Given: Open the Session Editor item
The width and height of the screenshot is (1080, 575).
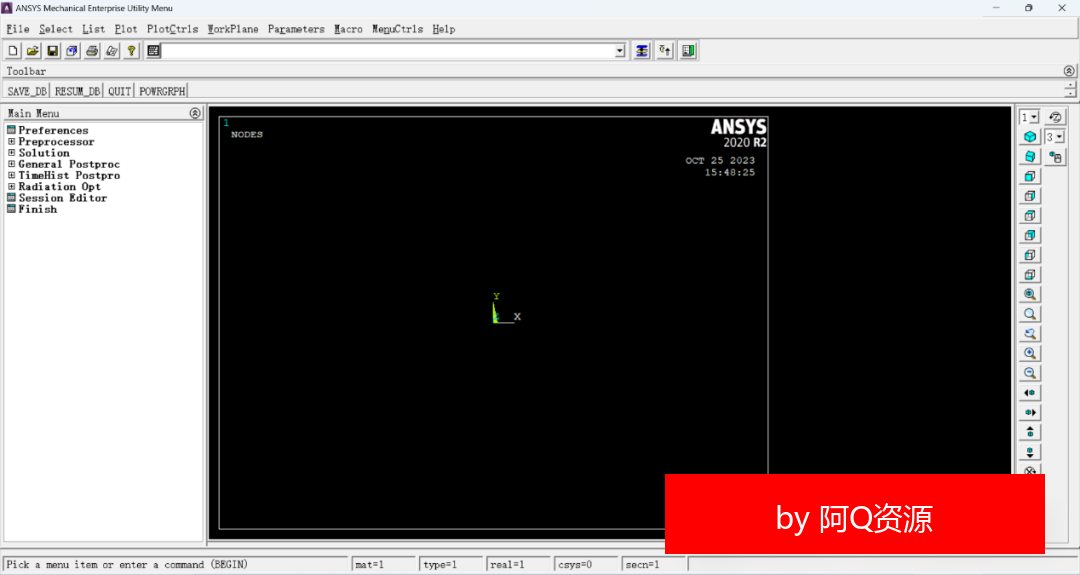Looking at the screenshot, I should point(63,198).
